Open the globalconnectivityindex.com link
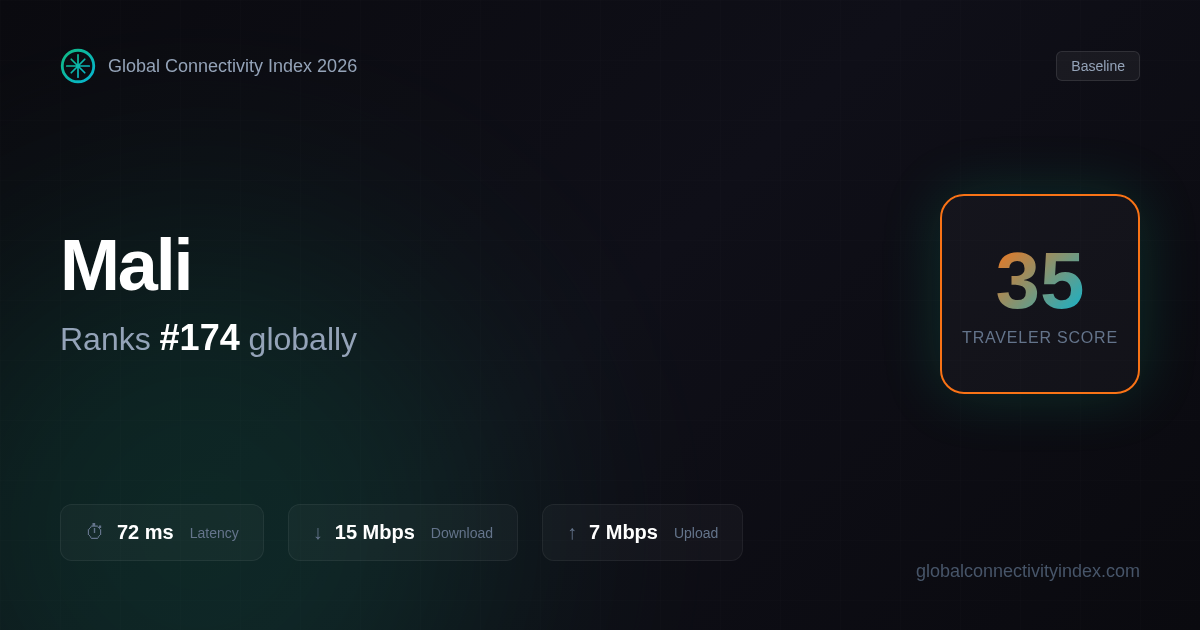 [x=1028, y=571]
